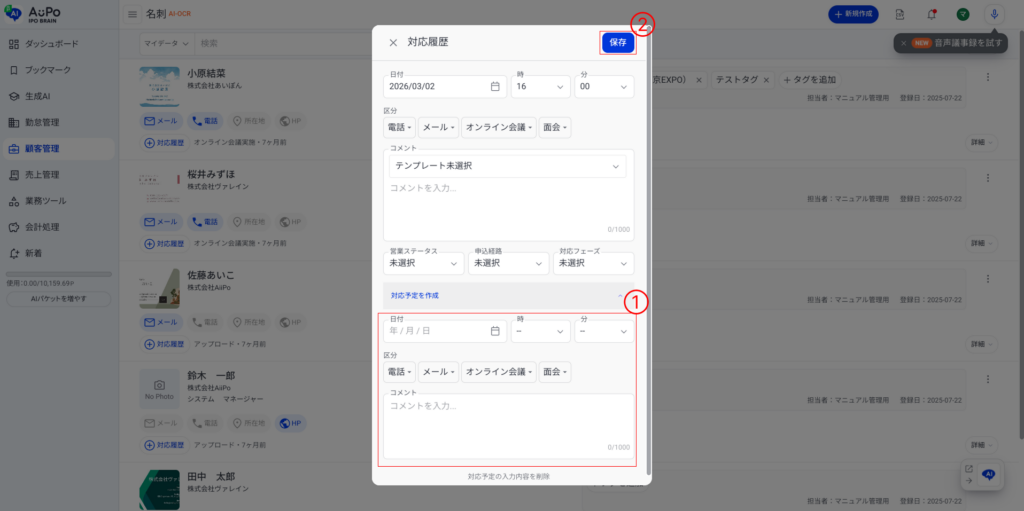Open notifications via the bell icon
This screenshot has width=1024, height=511.
[x=931, y=14]
